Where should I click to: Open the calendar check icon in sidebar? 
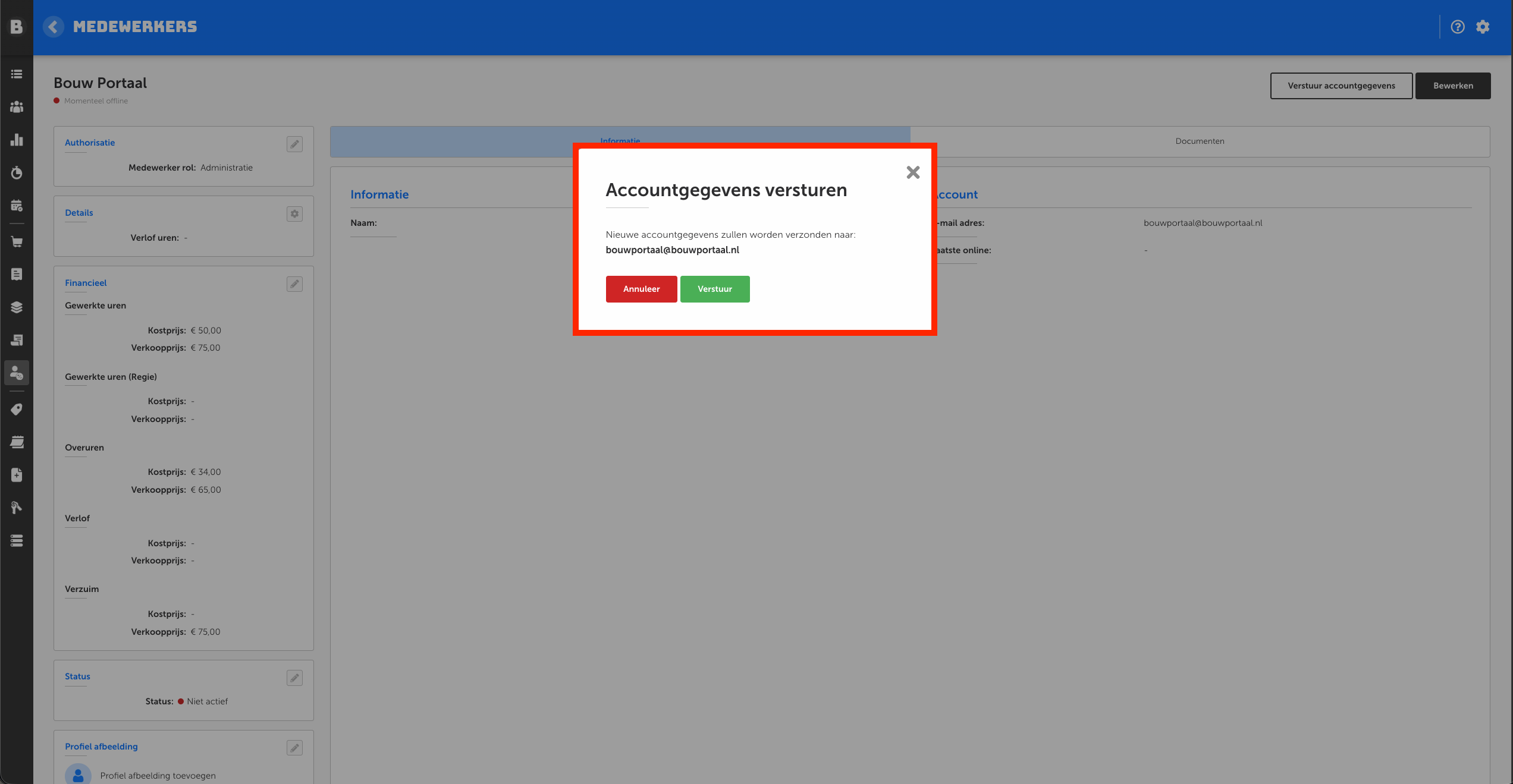17,206
